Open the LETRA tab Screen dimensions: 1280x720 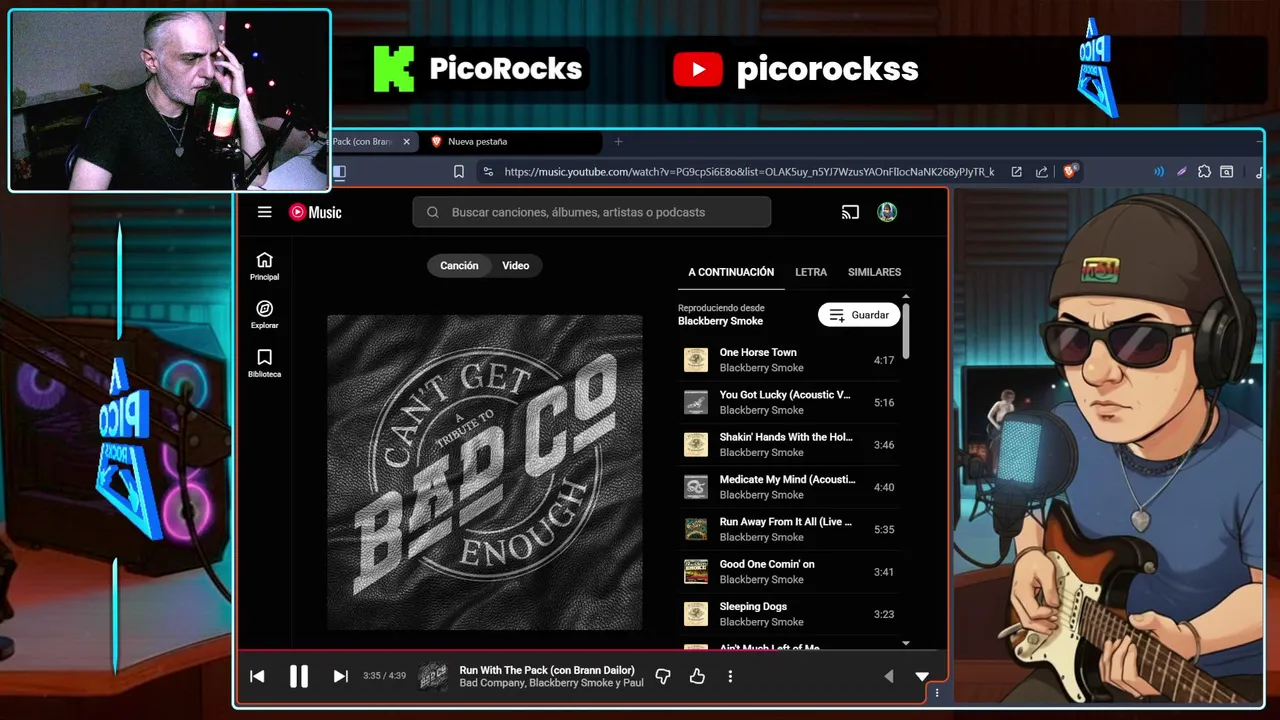point(811,272)
